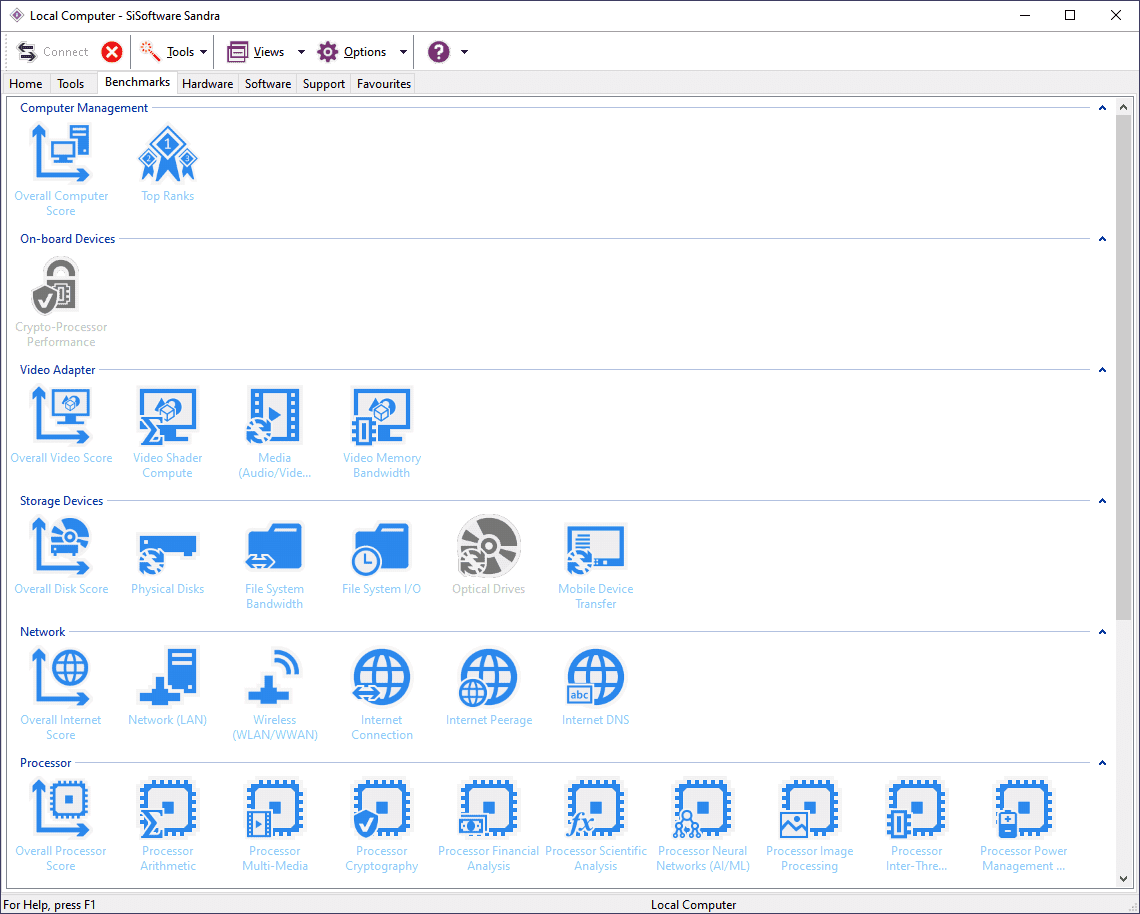Run Video Memory Bandwidth benchmark
The image size is (1140, 914).
coord(382,432)
